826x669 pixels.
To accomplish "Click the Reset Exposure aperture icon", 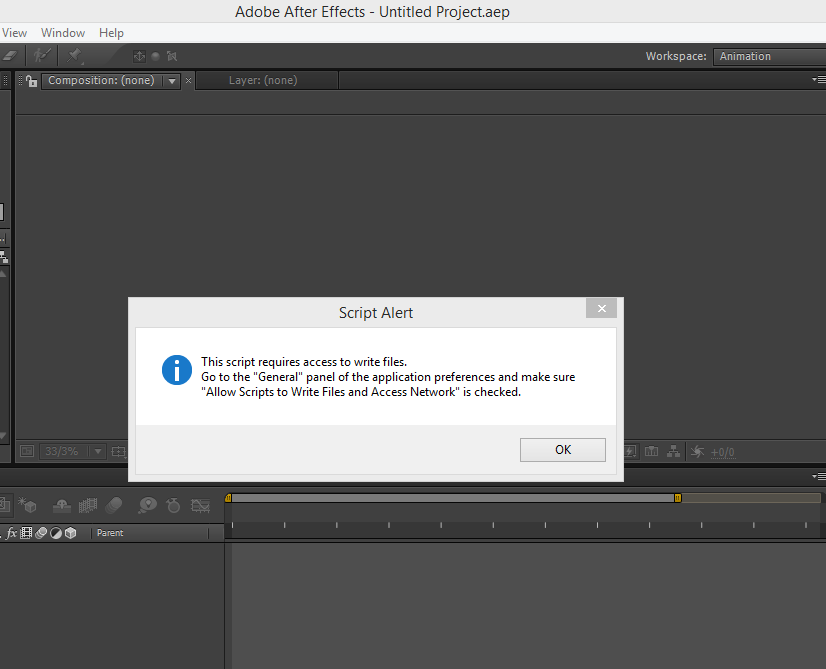I will pos(697,451).
